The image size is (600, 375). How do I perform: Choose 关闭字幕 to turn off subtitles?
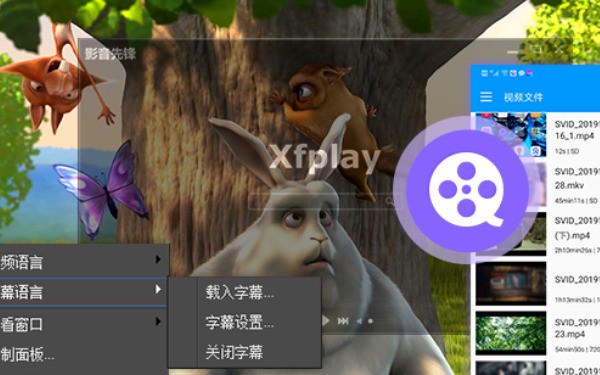click(x=234, y=352)
